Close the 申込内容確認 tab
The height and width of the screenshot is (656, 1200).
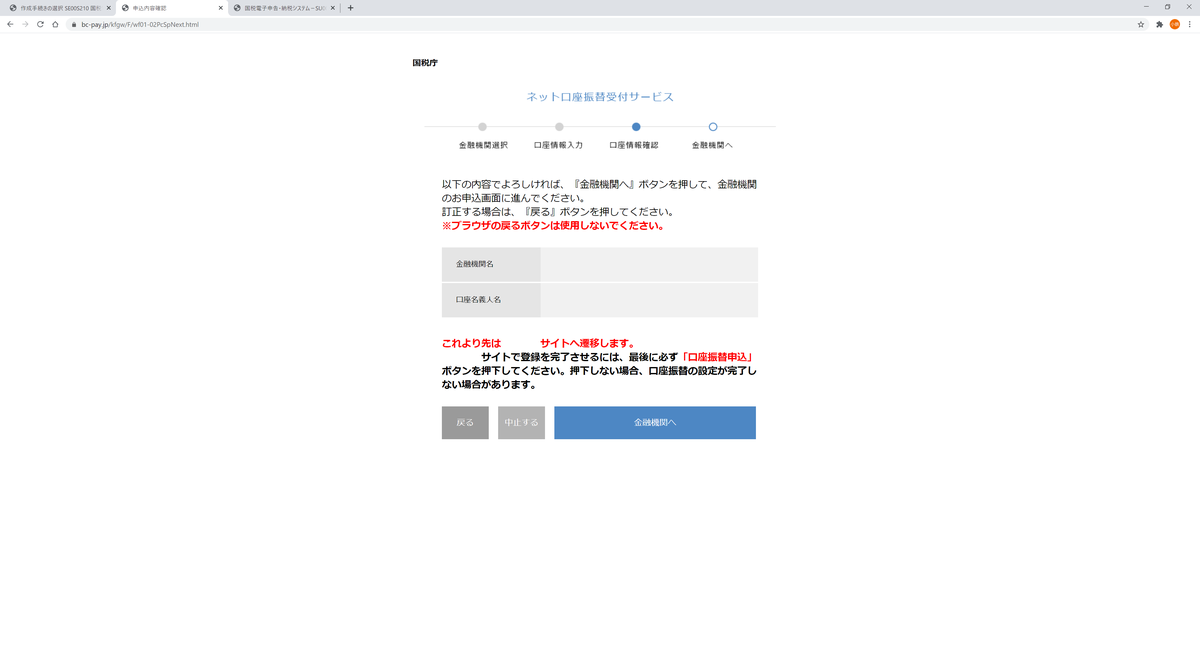pos(220,7)
